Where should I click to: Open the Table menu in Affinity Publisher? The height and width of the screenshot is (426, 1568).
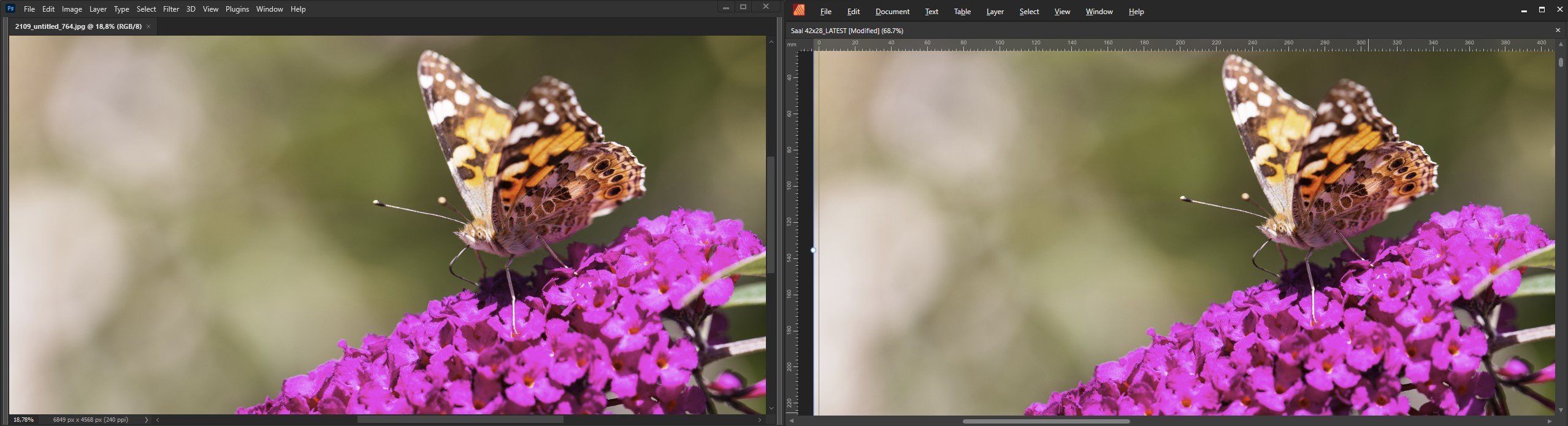(962, 12)
